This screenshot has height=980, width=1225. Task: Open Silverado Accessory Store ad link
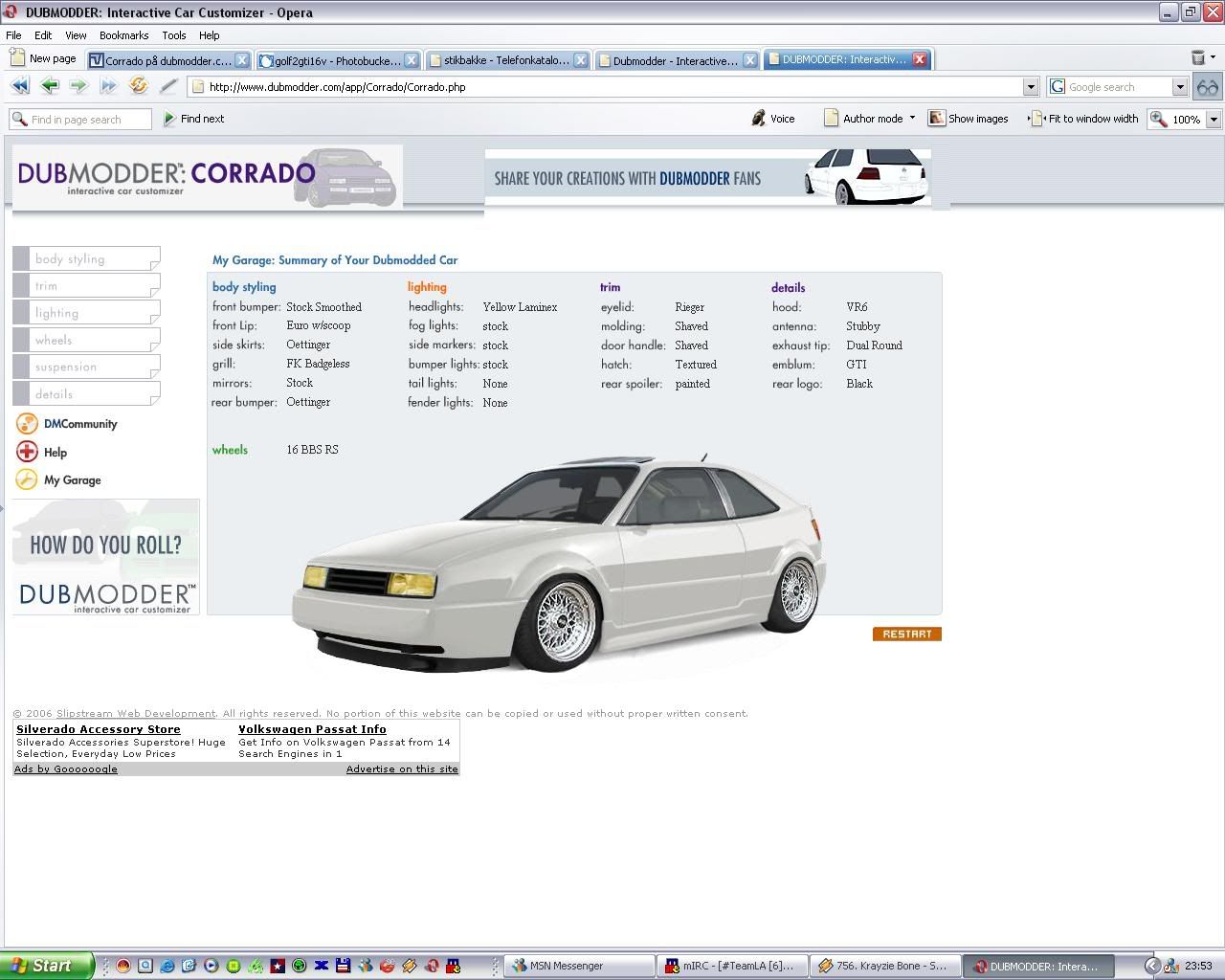pyautogui.click(x=99, y=729)
